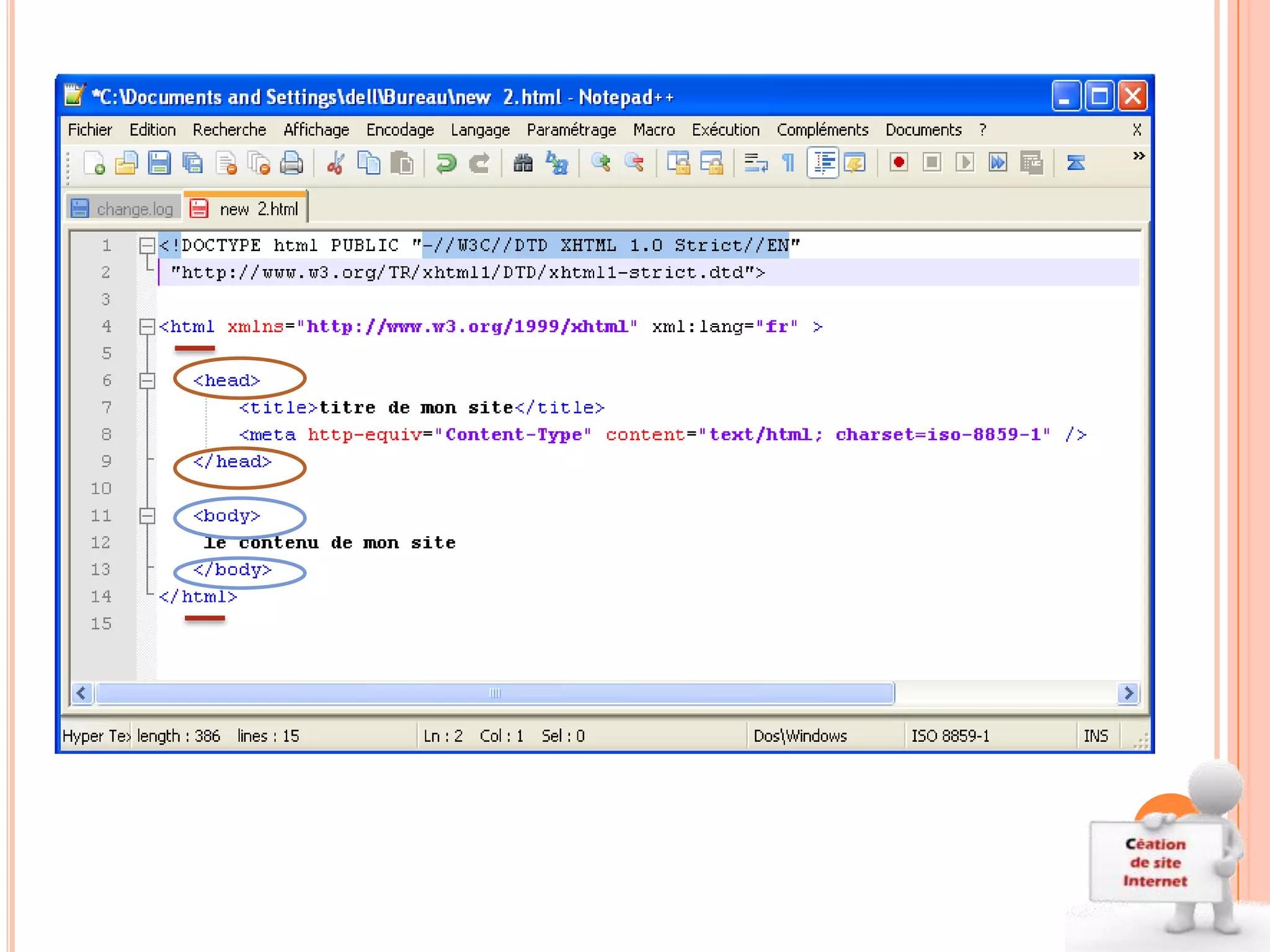Collapse the head tag fold marker
The image size is (1270, 952).
click(147, 381)
